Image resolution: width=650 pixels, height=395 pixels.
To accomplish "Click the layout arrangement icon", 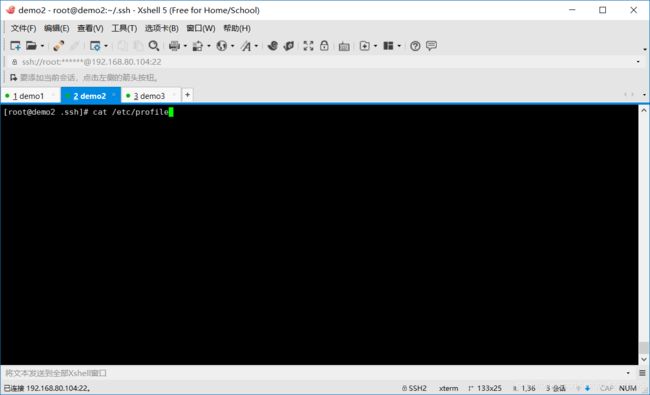I will click(388, 46).
